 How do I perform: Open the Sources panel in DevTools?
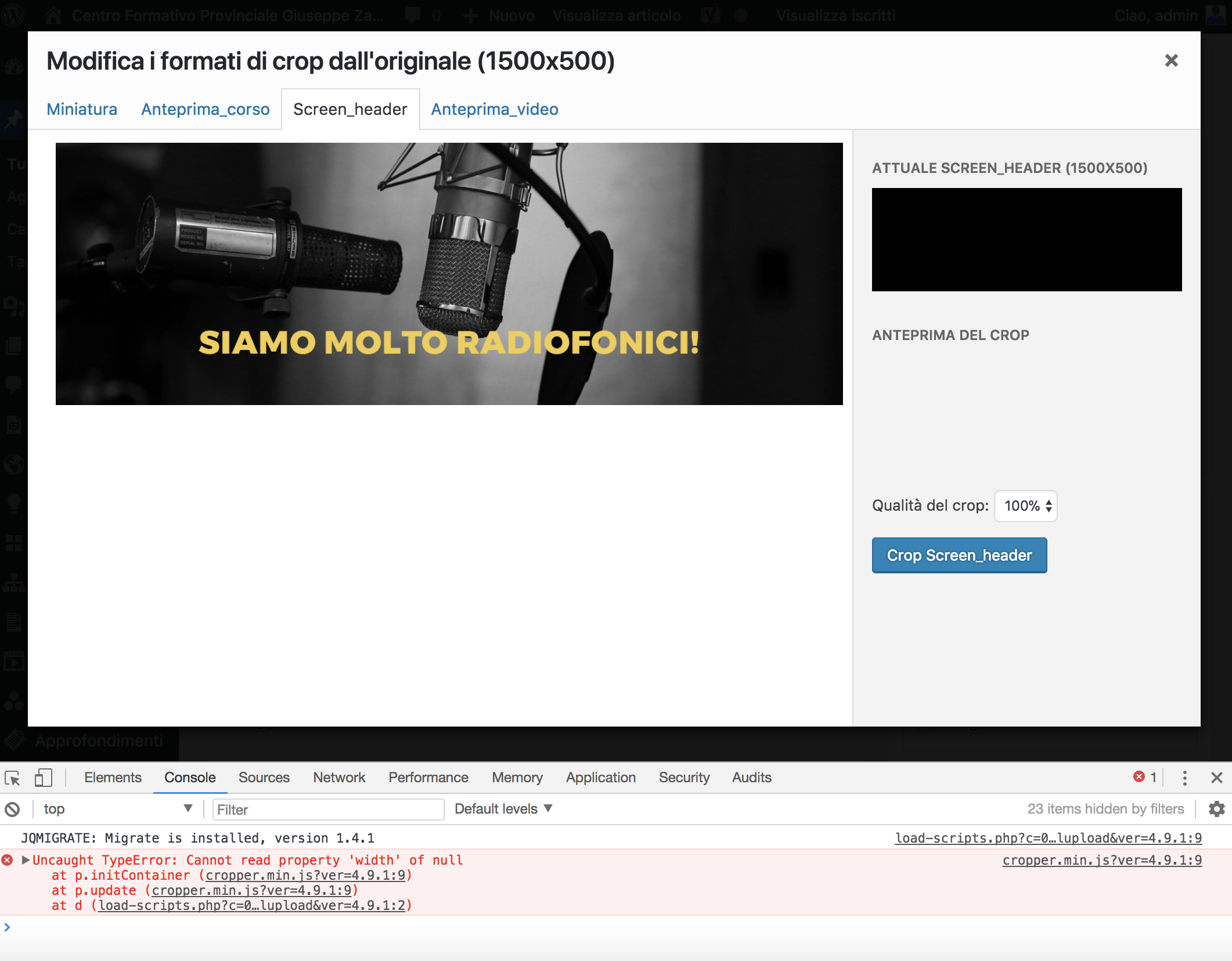264,777
